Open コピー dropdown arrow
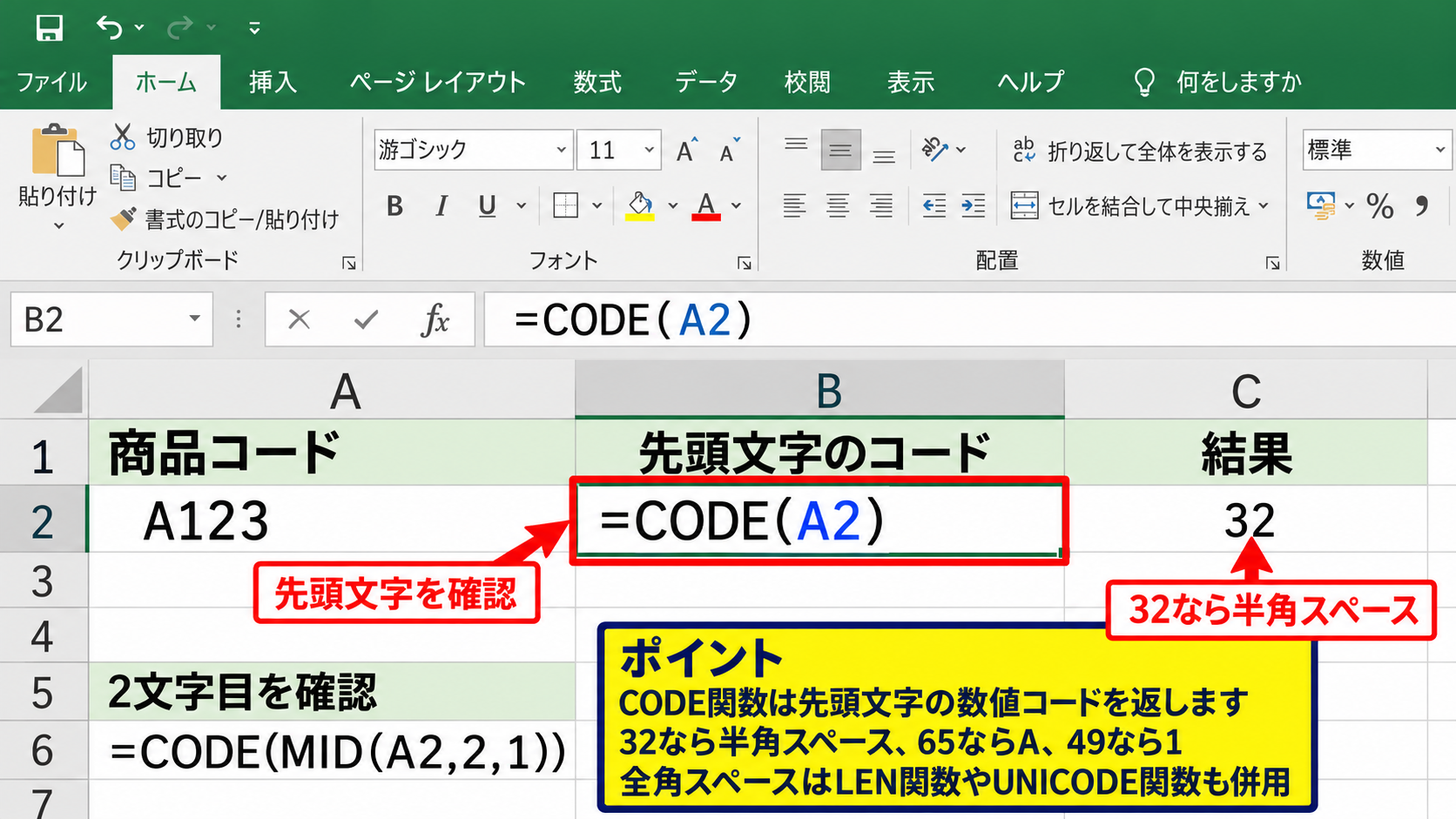This screenshot has width=1456, height=819. click(x=222, y=178)
